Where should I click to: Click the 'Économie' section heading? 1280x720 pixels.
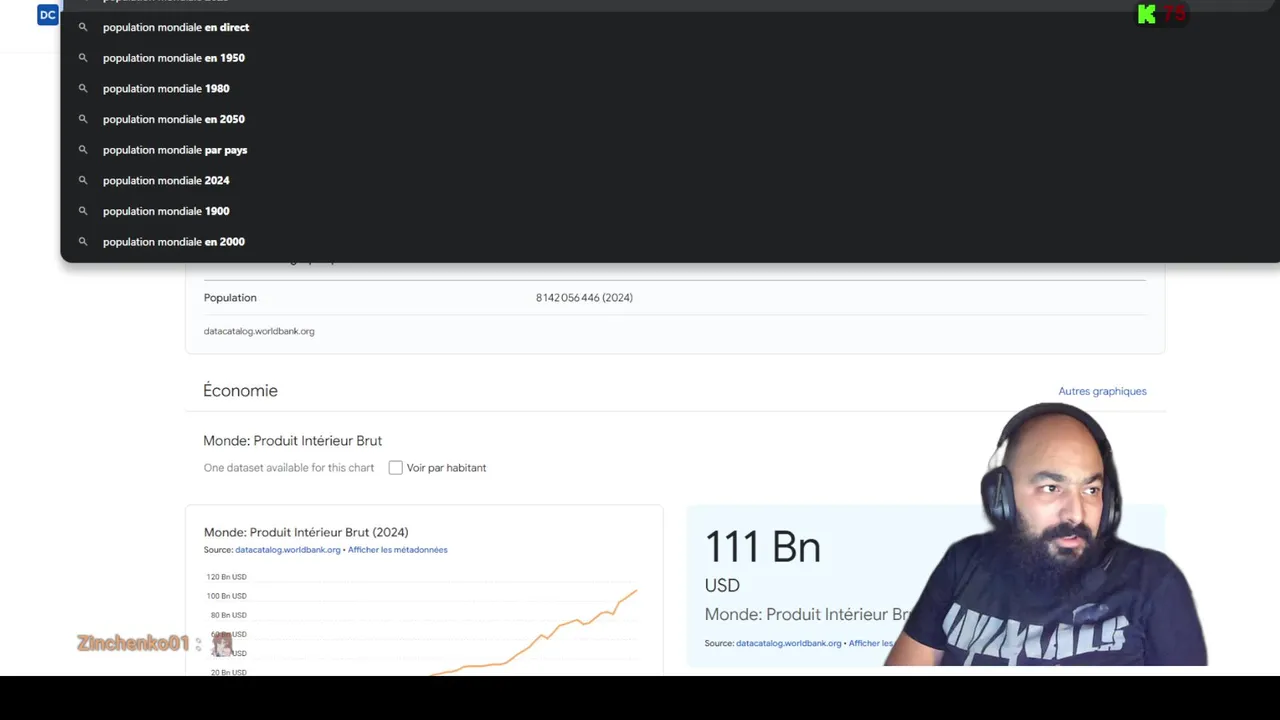tap(240, 391)
